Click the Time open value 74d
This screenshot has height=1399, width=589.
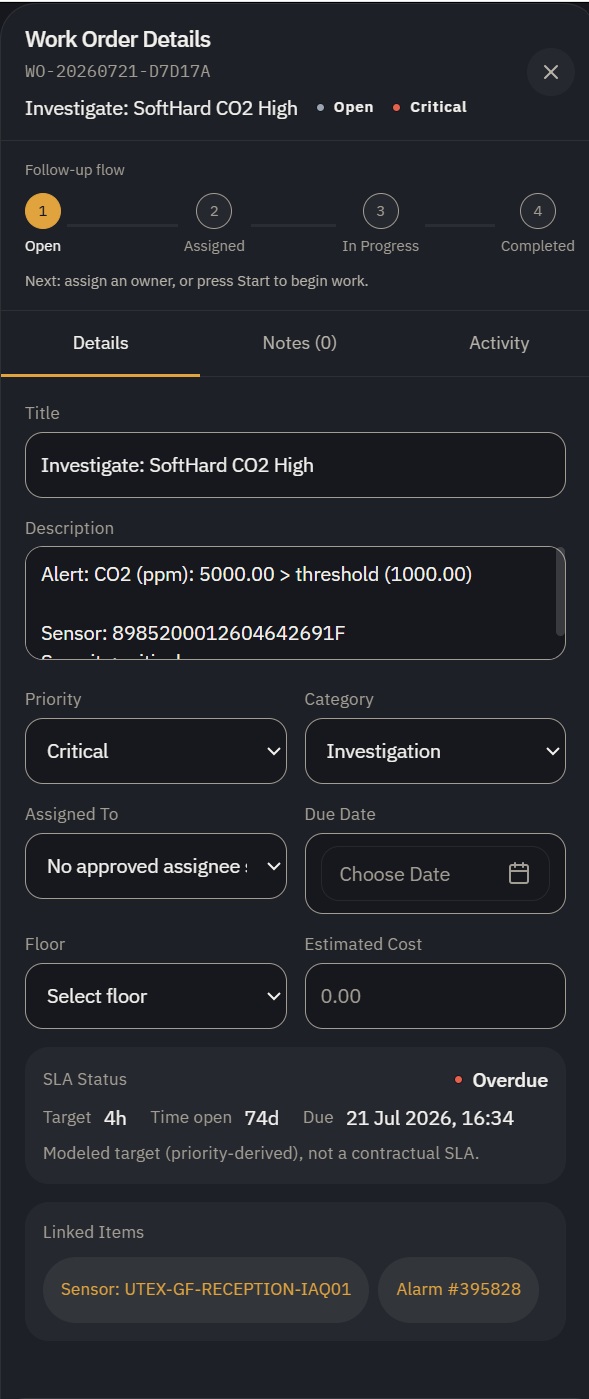coord(262,1118)
